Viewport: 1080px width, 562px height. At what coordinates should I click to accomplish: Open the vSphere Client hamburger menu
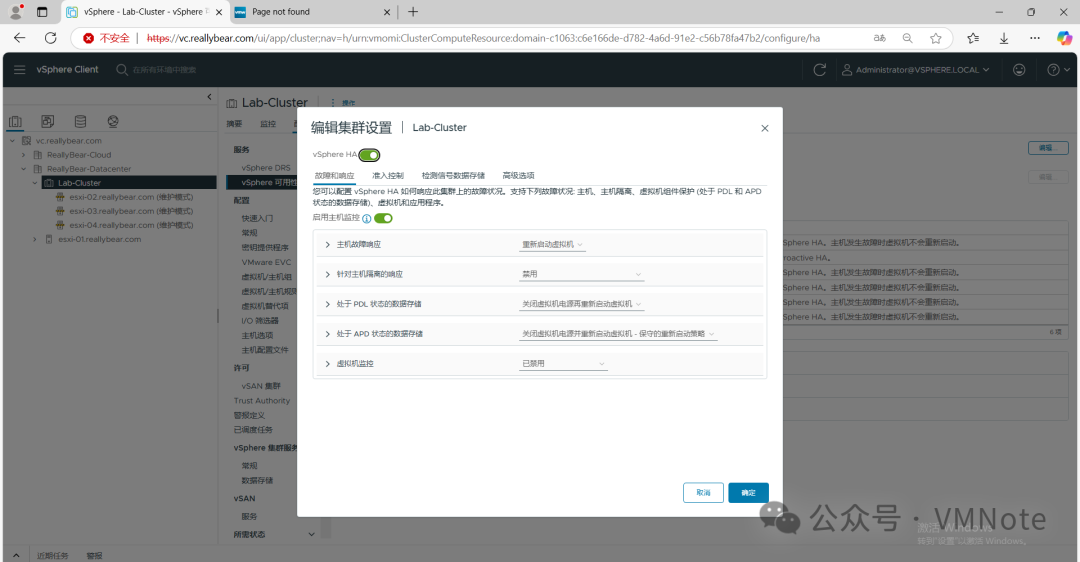[x=19, y=70]
